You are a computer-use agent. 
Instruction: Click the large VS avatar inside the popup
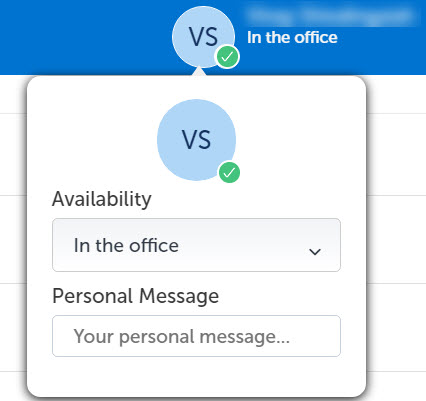click(197, 140)
